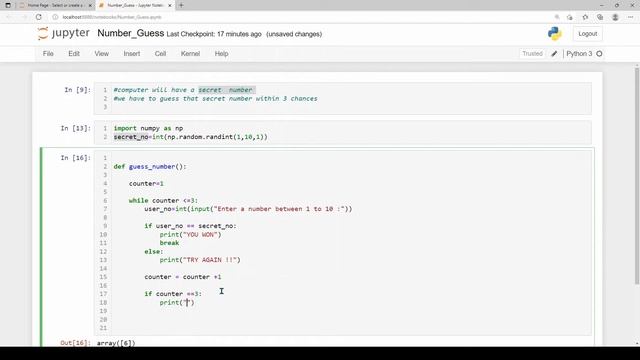Click the import numpy as np line
640x360 pixels.
click(148, 128)
